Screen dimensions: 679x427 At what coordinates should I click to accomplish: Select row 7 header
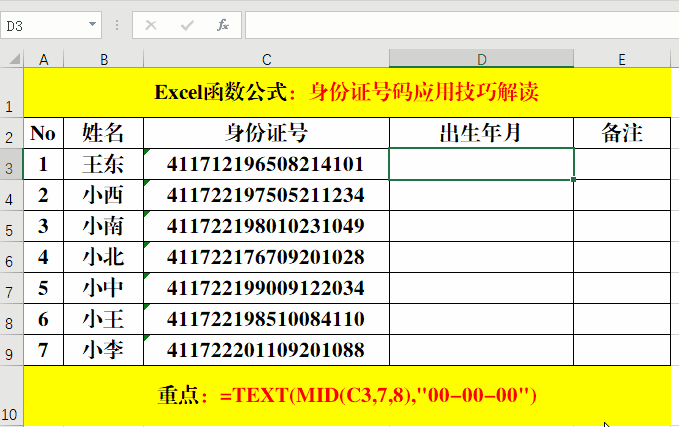[x=11, y=288]
